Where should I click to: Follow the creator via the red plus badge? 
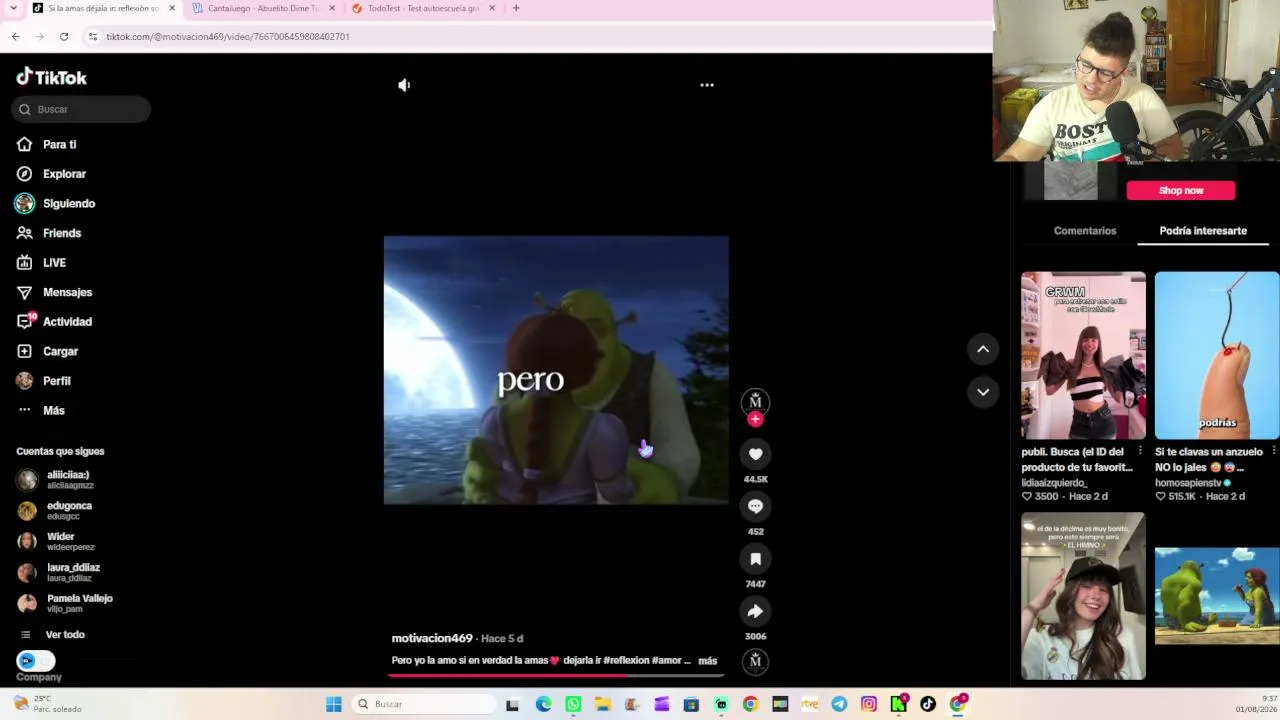[755, 420]
